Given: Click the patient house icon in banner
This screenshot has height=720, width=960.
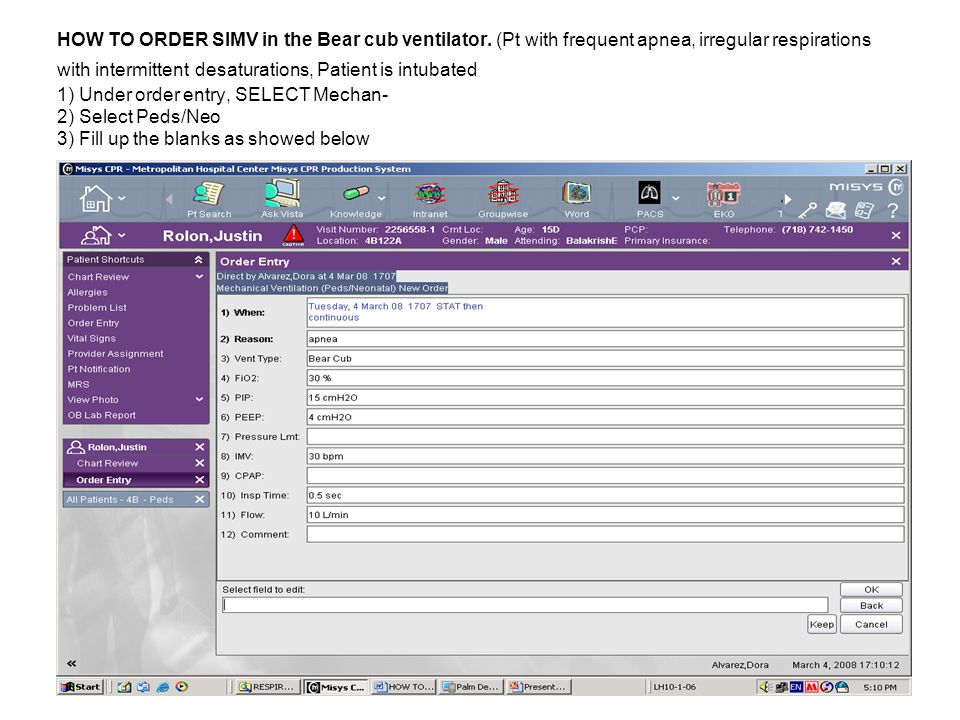Looking at the screenshot, I should coord(97,236).
